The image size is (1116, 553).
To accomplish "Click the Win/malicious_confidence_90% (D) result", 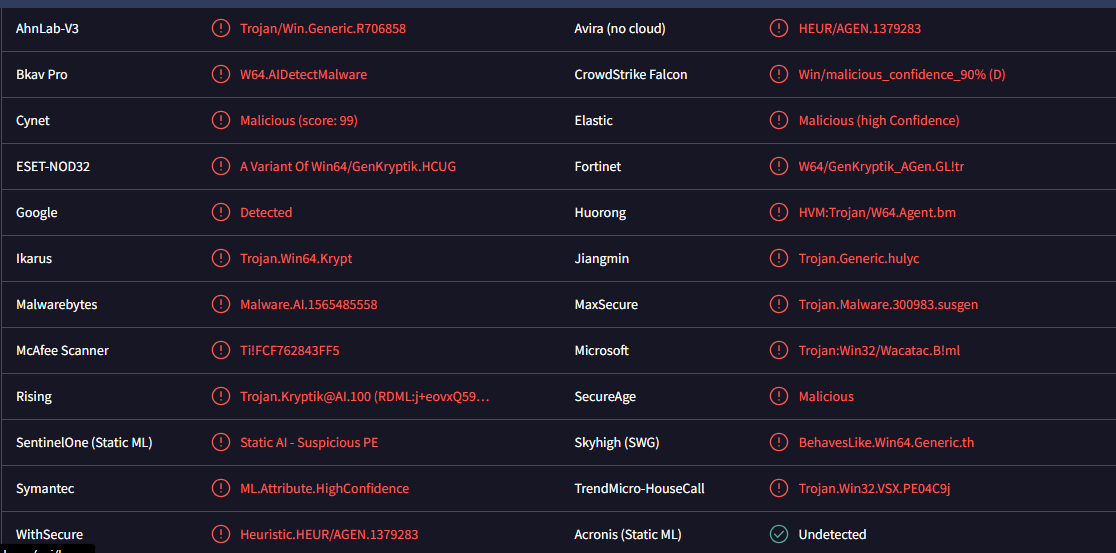I will point(902,74).
